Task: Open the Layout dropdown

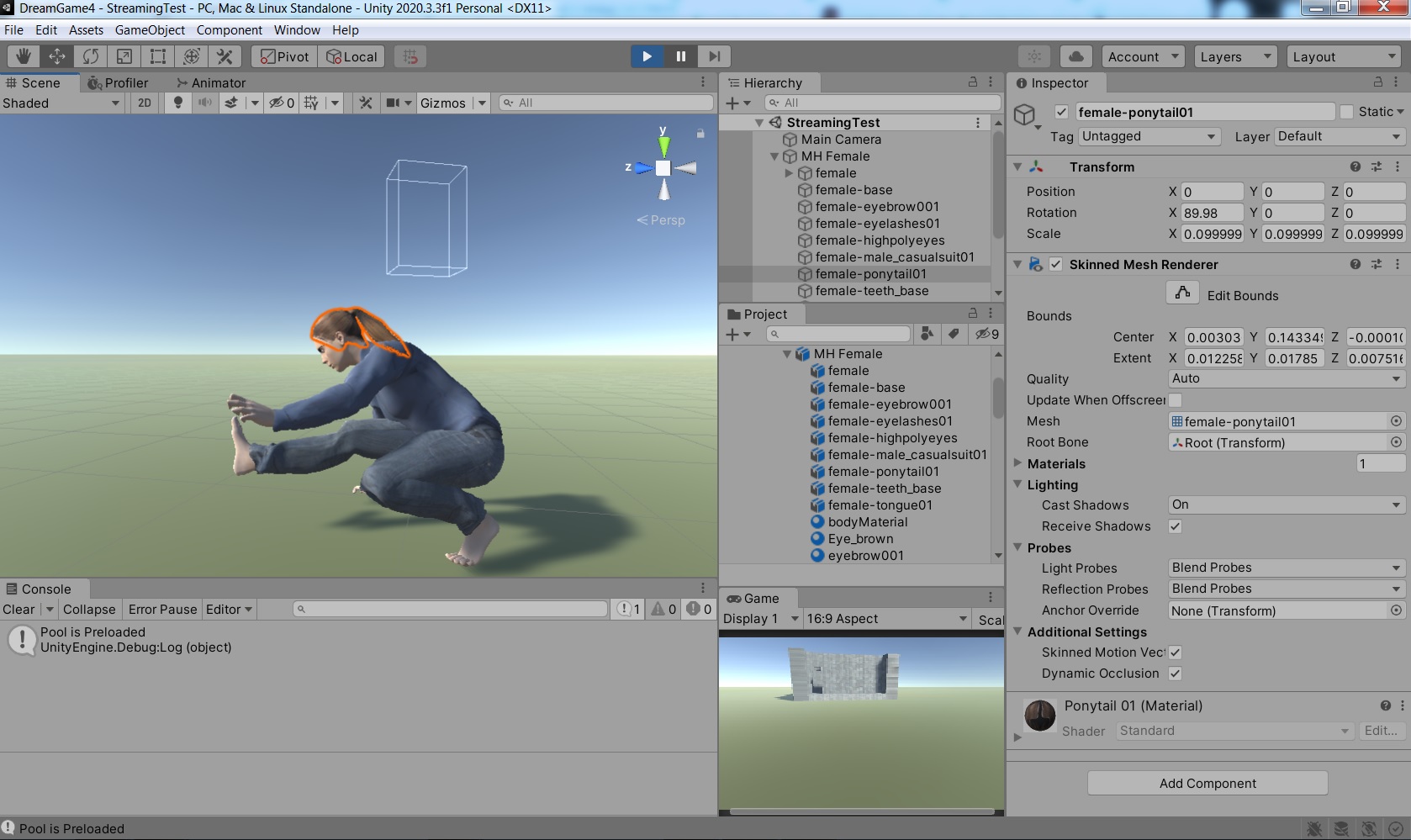Action: click(x=1344, y=56)
